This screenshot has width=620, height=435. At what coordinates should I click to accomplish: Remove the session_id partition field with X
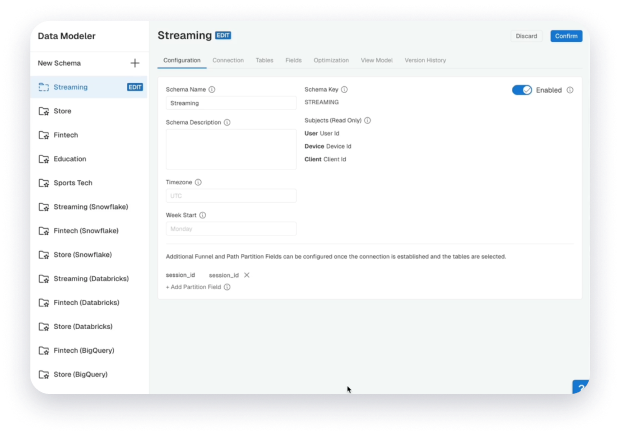[x=247, y=275]
